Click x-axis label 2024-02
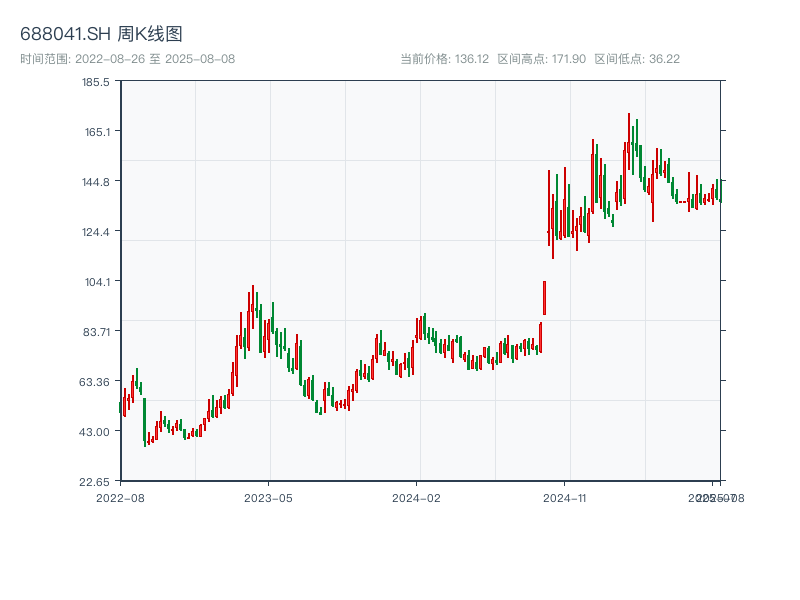800x600 pixels. tap(416, 498)
